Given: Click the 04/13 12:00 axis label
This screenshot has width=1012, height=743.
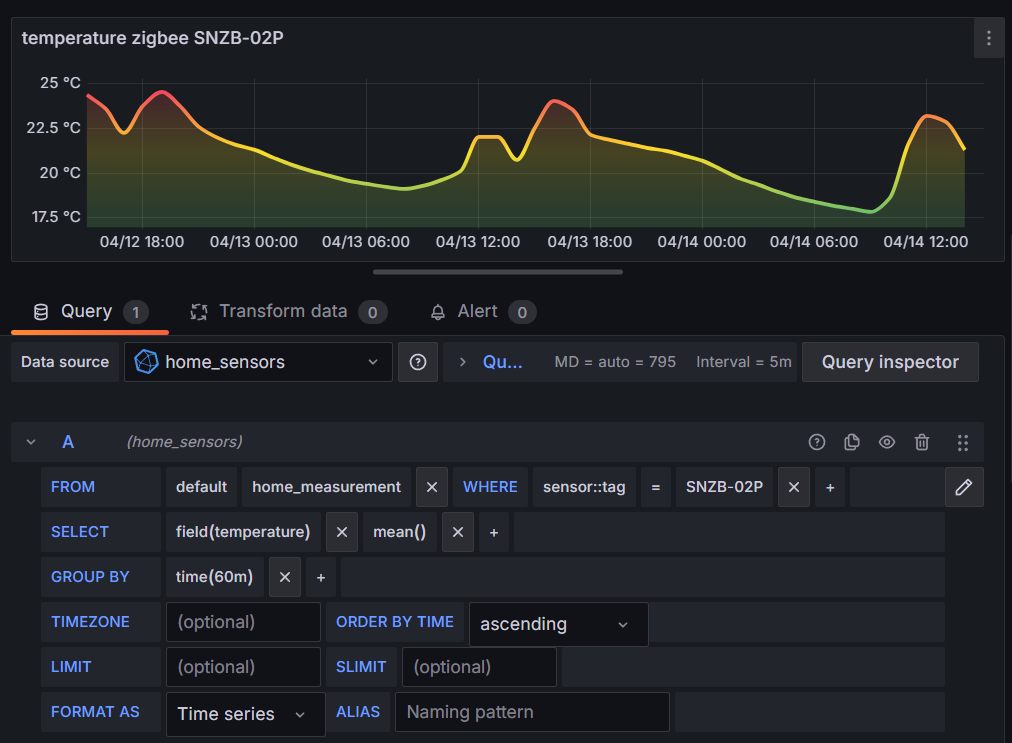Looking at the screenshot, I should [478, 242].
